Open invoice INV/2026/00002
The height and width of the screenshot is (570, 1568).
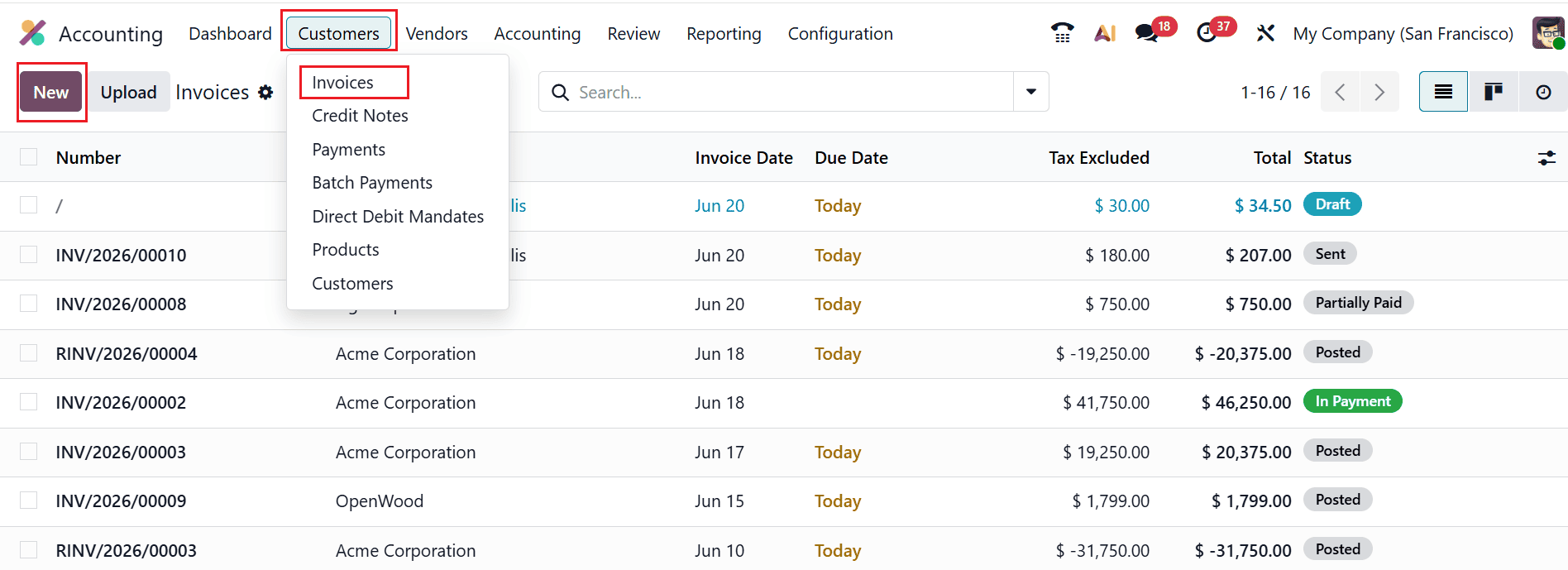click(x=121, y=402)
